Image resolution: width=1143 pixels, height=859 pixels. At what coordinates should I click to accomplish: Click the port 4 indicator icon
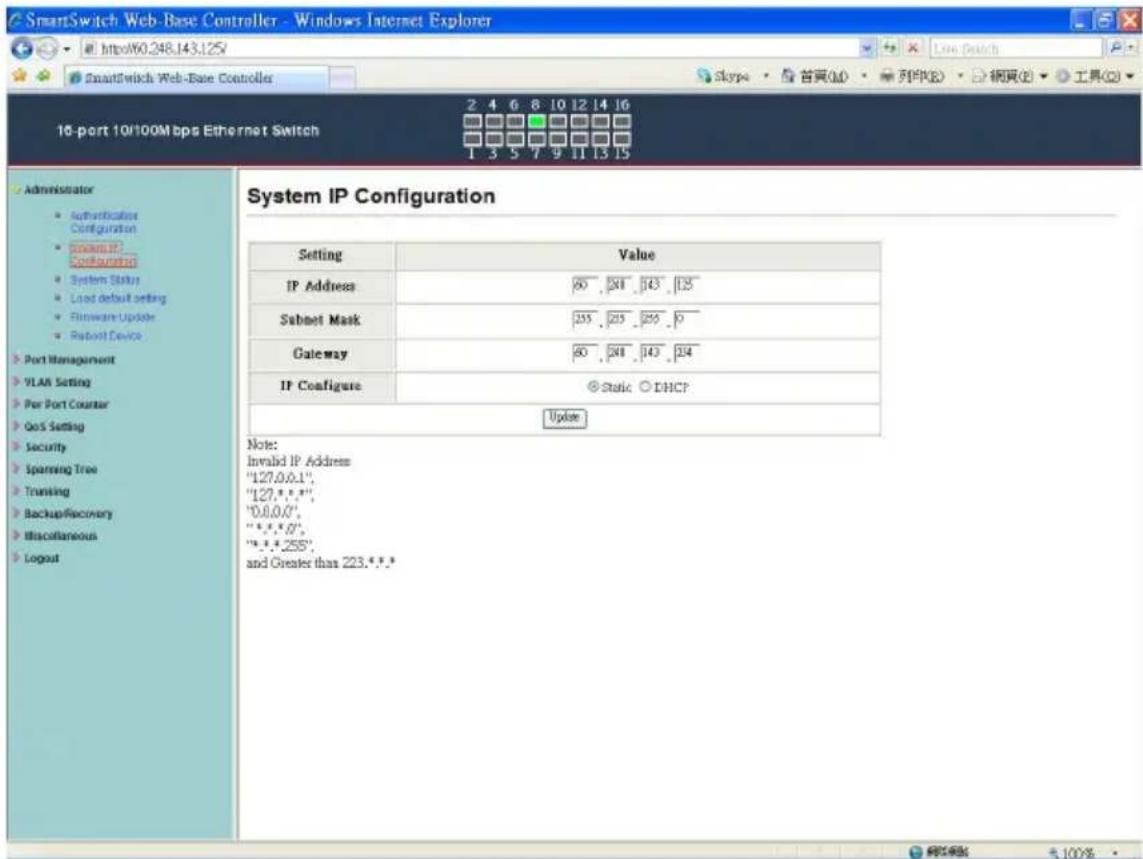tap(494, 121)
